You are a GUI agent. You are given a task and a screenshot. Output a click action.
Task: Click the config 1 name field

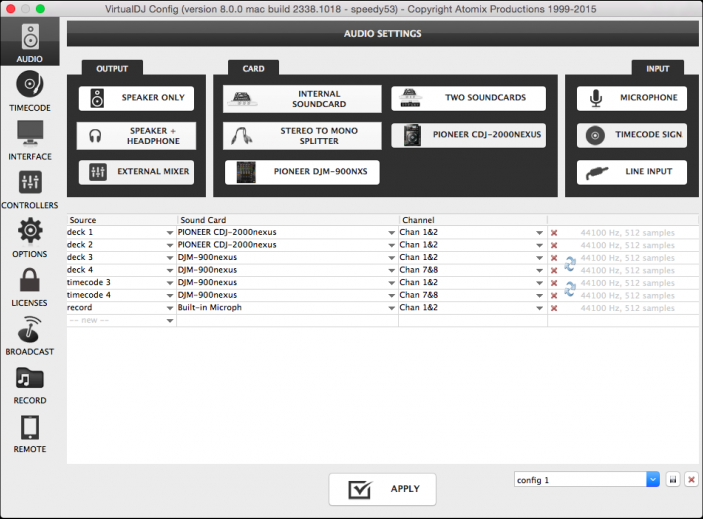(580, 480)
